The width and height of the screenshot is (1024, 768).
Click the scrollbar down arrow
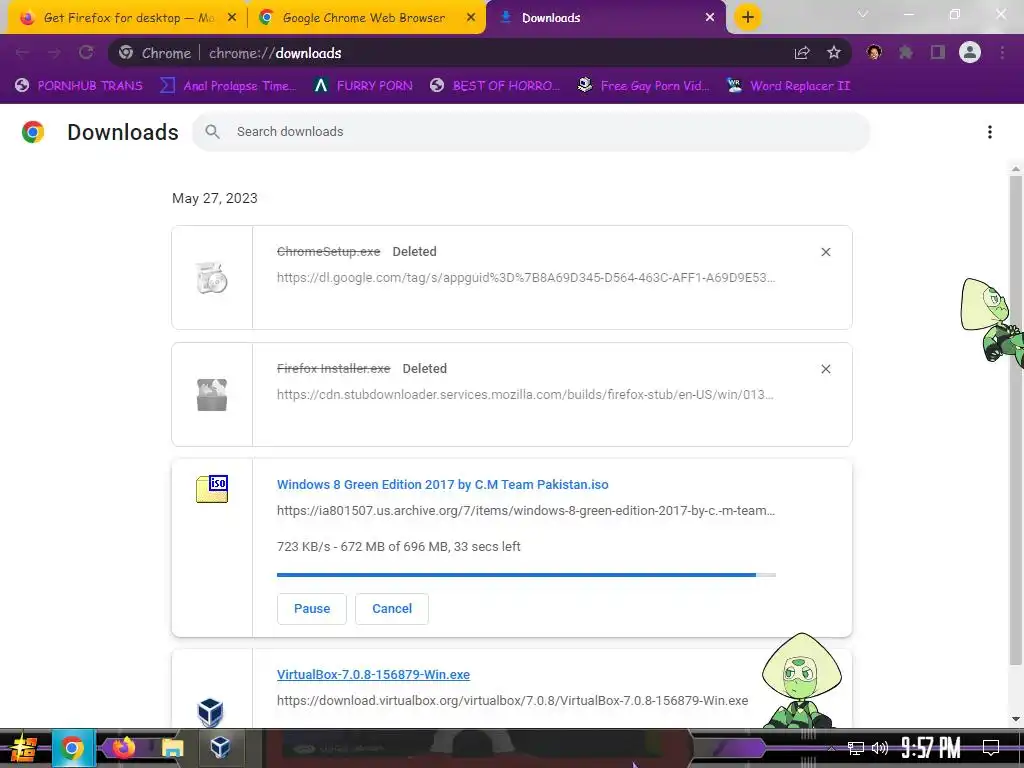pyautogui.click(x=1016, y=719)
